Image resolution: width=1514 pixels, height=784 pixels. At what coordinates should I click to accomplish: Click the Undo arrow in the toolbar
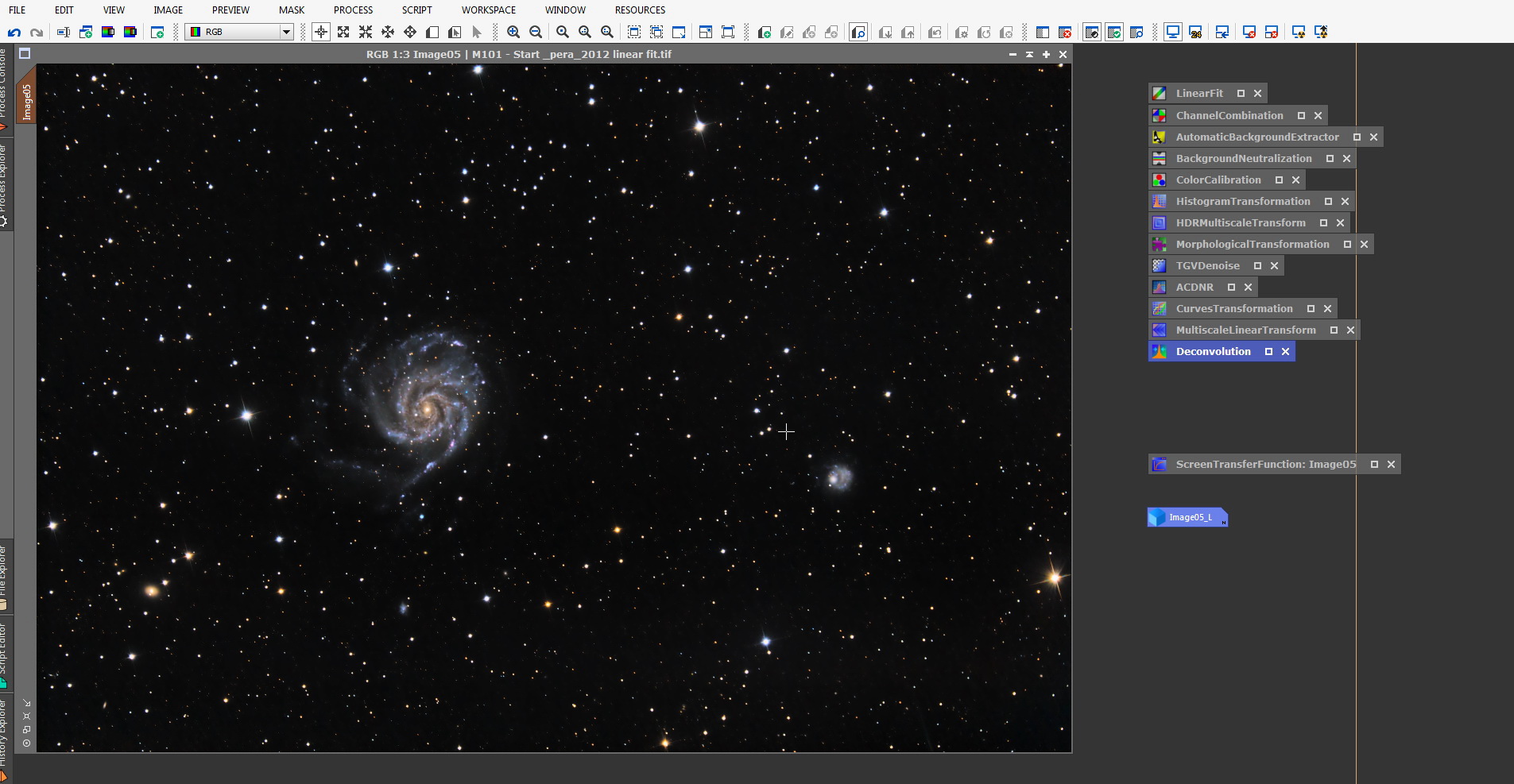click(x=14, y=32)
